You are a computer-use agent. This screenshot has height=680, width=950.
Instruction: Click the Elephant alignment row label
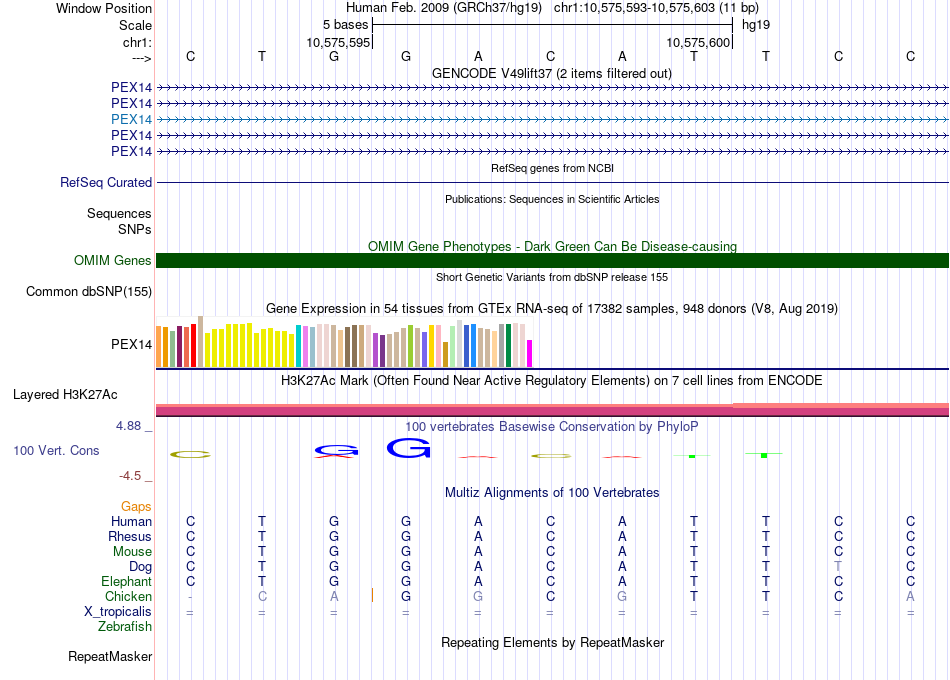point(126,581)
